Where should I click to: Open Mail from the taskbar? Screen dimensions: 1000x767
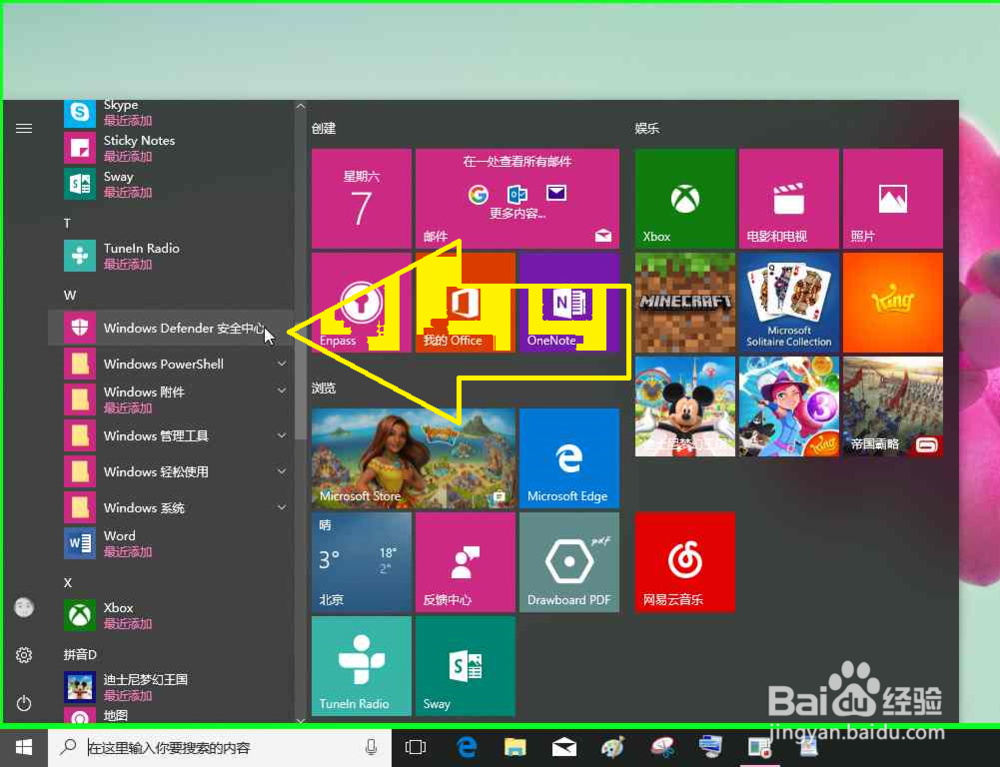[564, 747]
